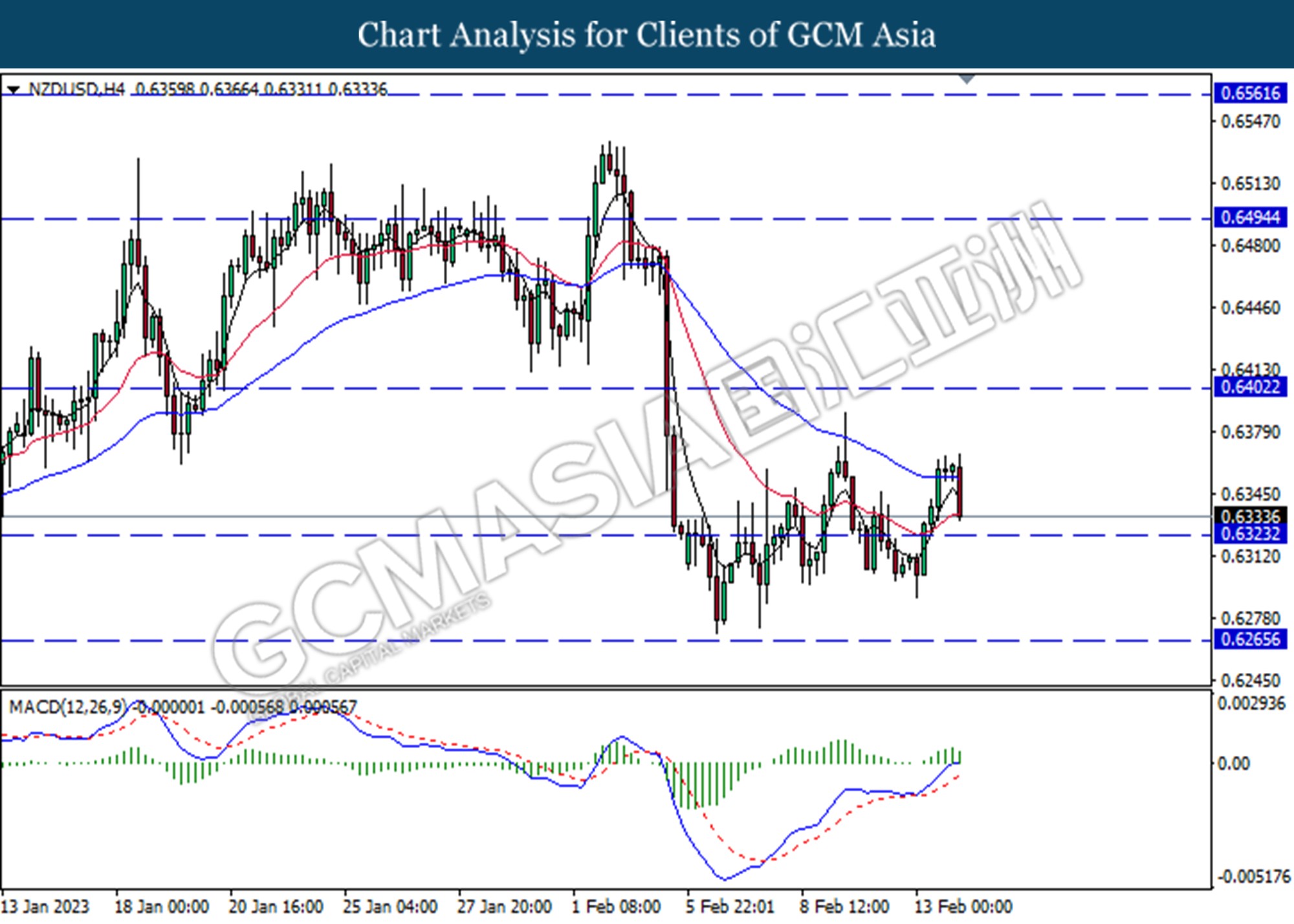Click the latest red candlestick on chart
The height and width of the screenshot is (924, 1294).
[960, 492]
